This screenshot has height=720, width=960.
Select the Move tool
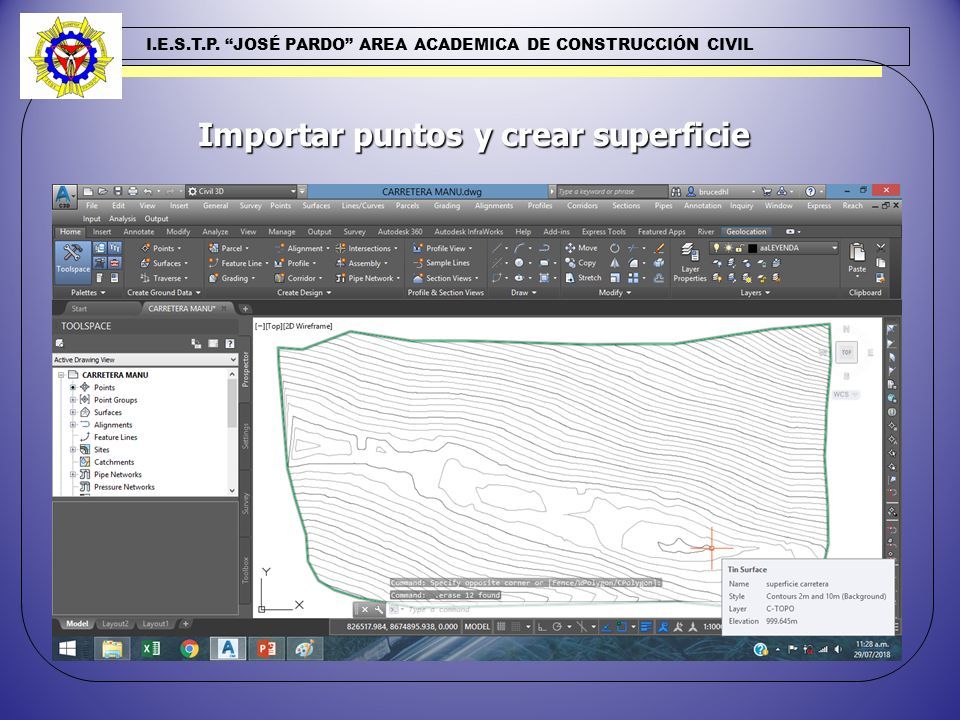point(581,248)
